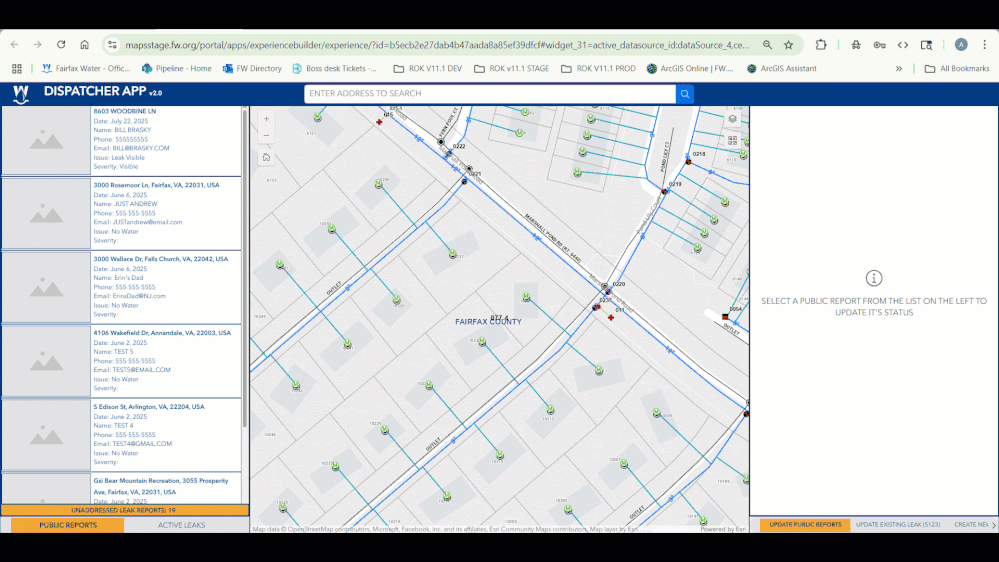
Task: Click the 8603 Woodbine Ln image thumbnail
Action: [46, 140]
